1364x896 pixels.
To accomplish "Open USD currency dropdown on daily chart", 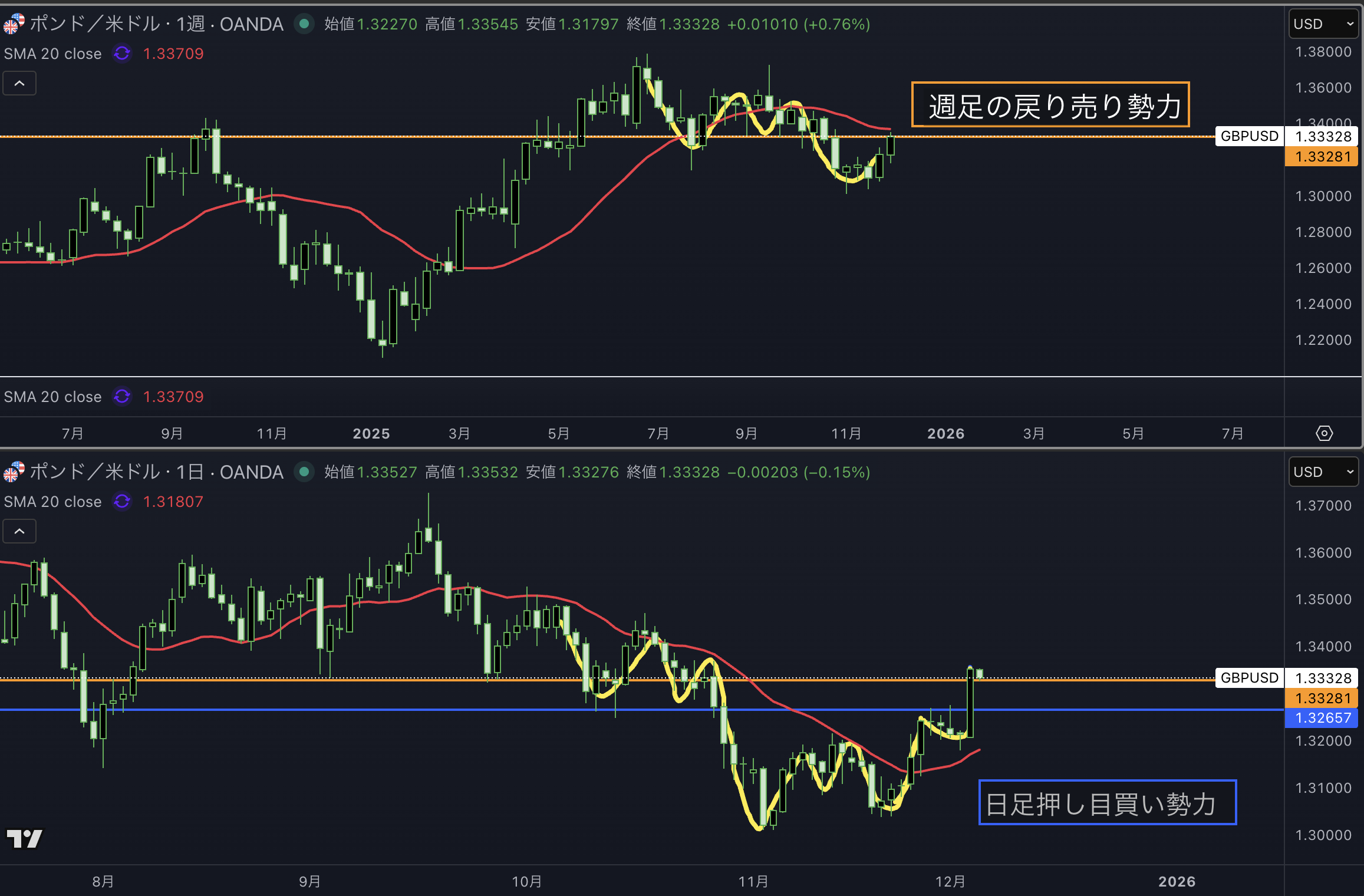I will point(1323,472).
